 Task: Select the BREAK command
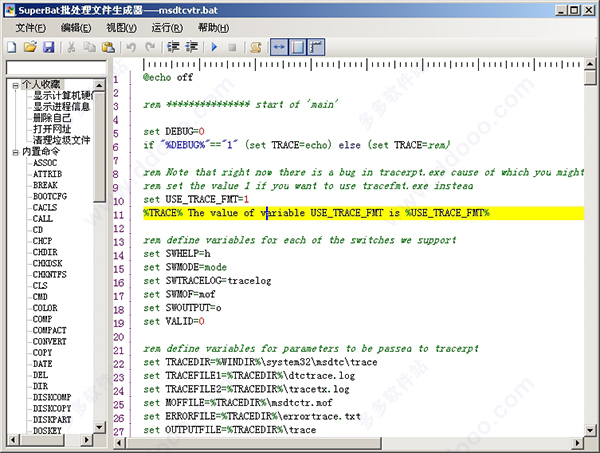[x=45, y=185]
